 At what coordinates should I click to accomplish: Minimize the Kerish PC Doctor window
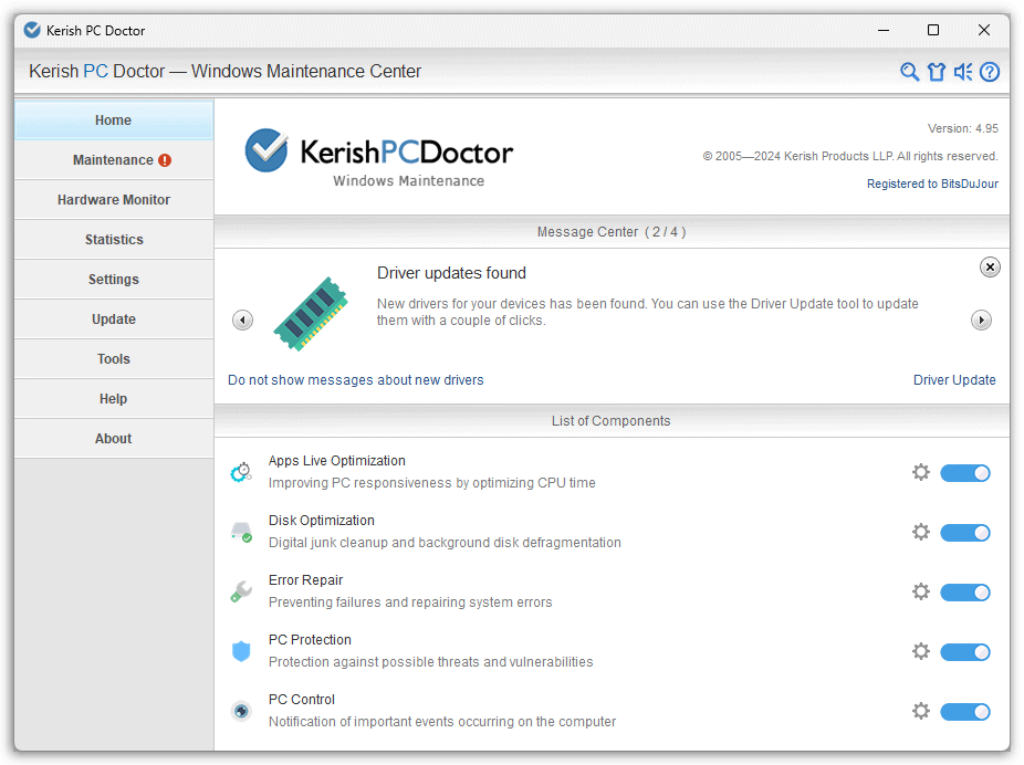coord(884,30)
